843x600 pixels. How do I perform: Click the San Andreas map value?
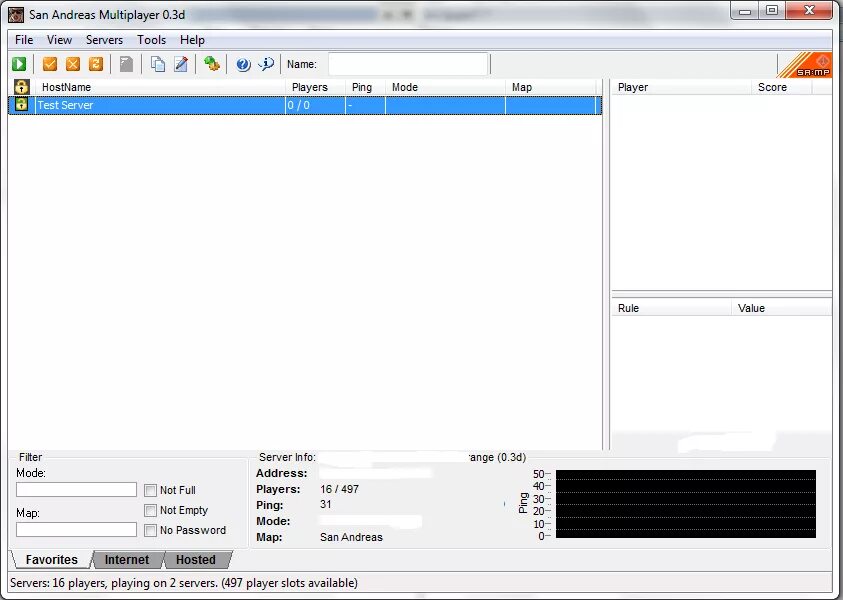click(x=351, y=537)
